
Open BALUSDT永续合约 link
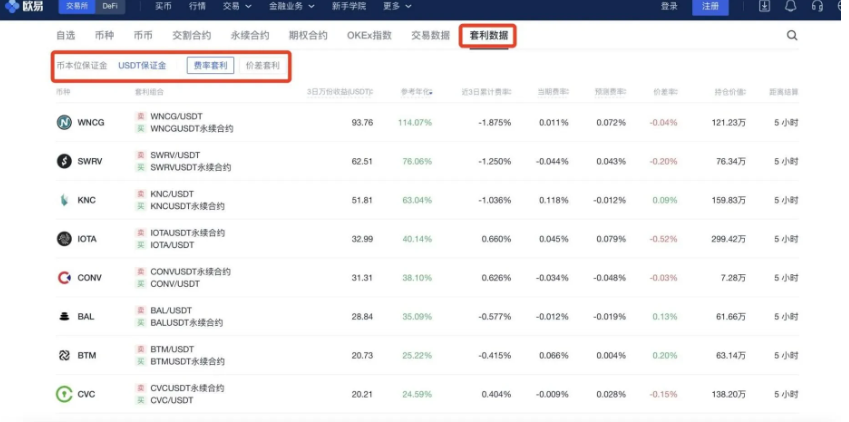coord(187,323)
